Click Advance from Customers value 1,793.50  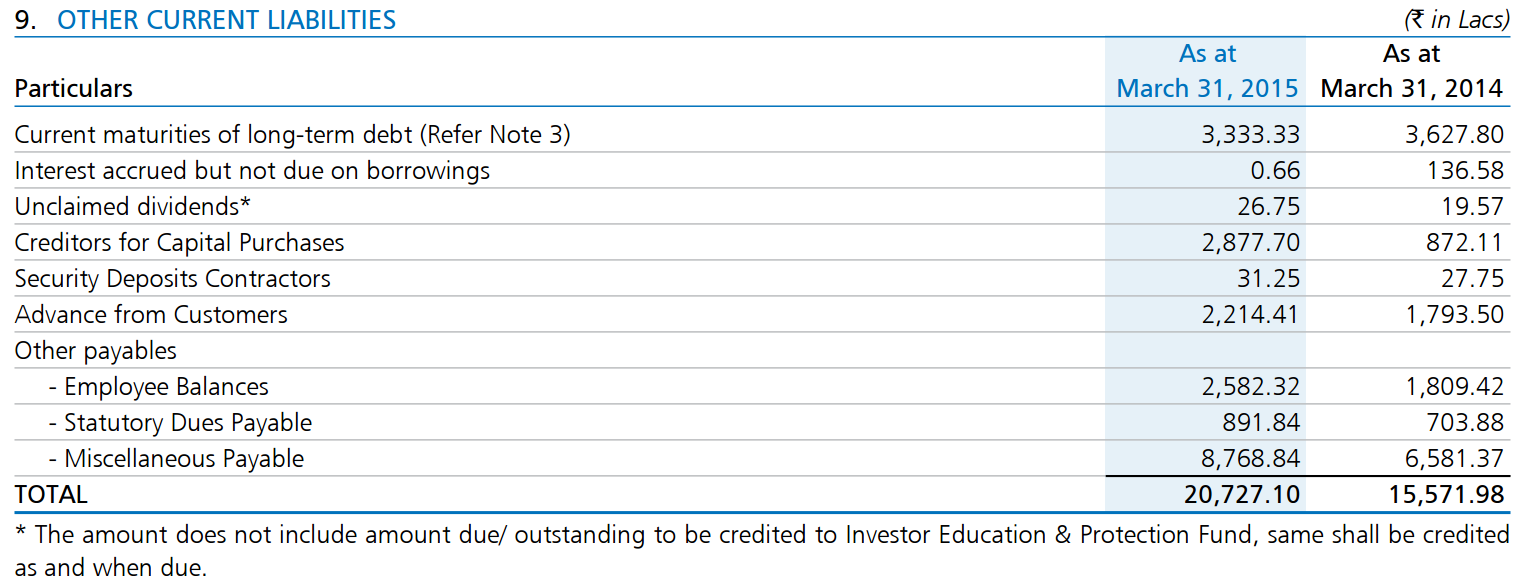coord(1454,315)
